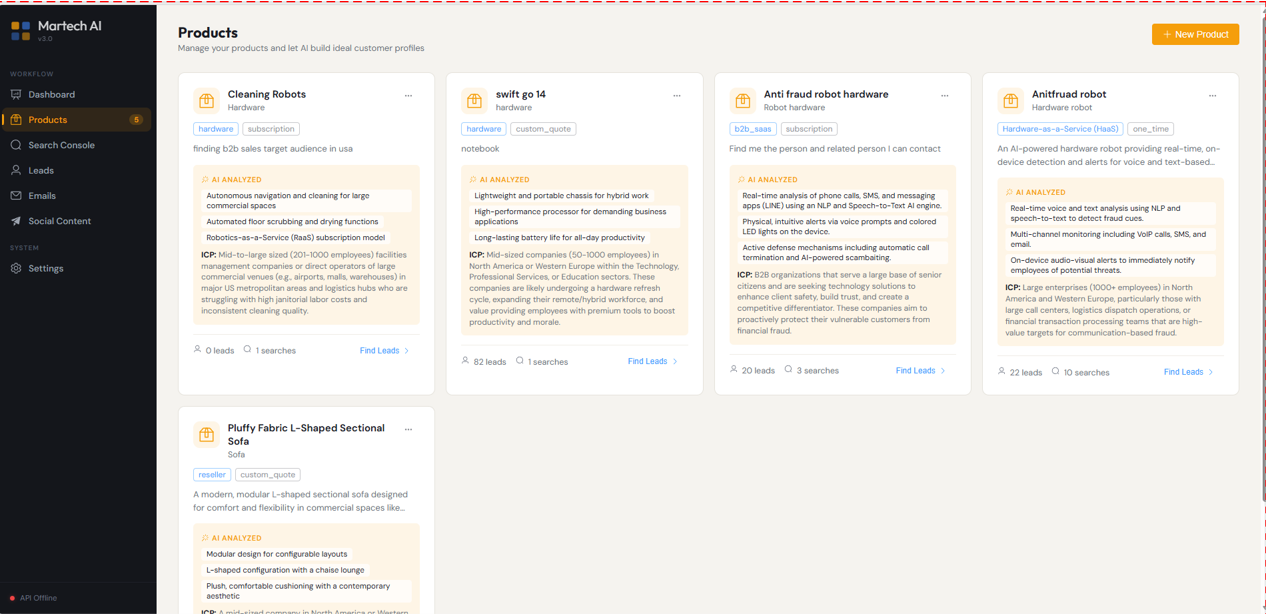Click the 20 leads count

[x=752, y=371]
